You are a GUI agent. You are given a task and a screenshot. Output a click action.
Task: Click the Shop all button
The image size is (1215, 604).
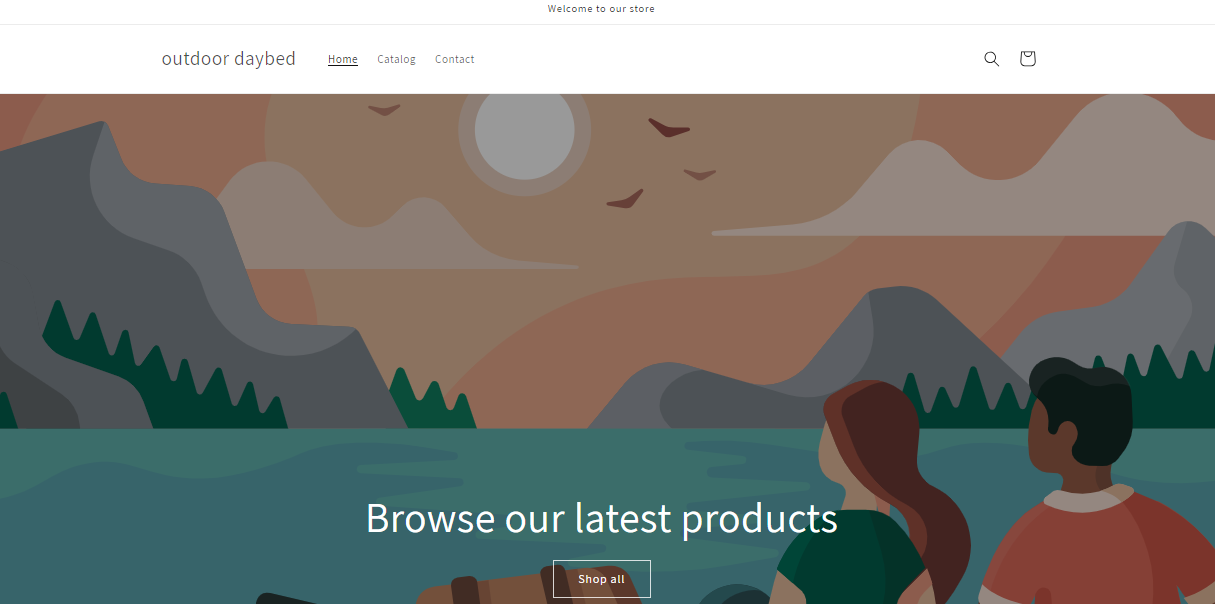click(602, 579)
